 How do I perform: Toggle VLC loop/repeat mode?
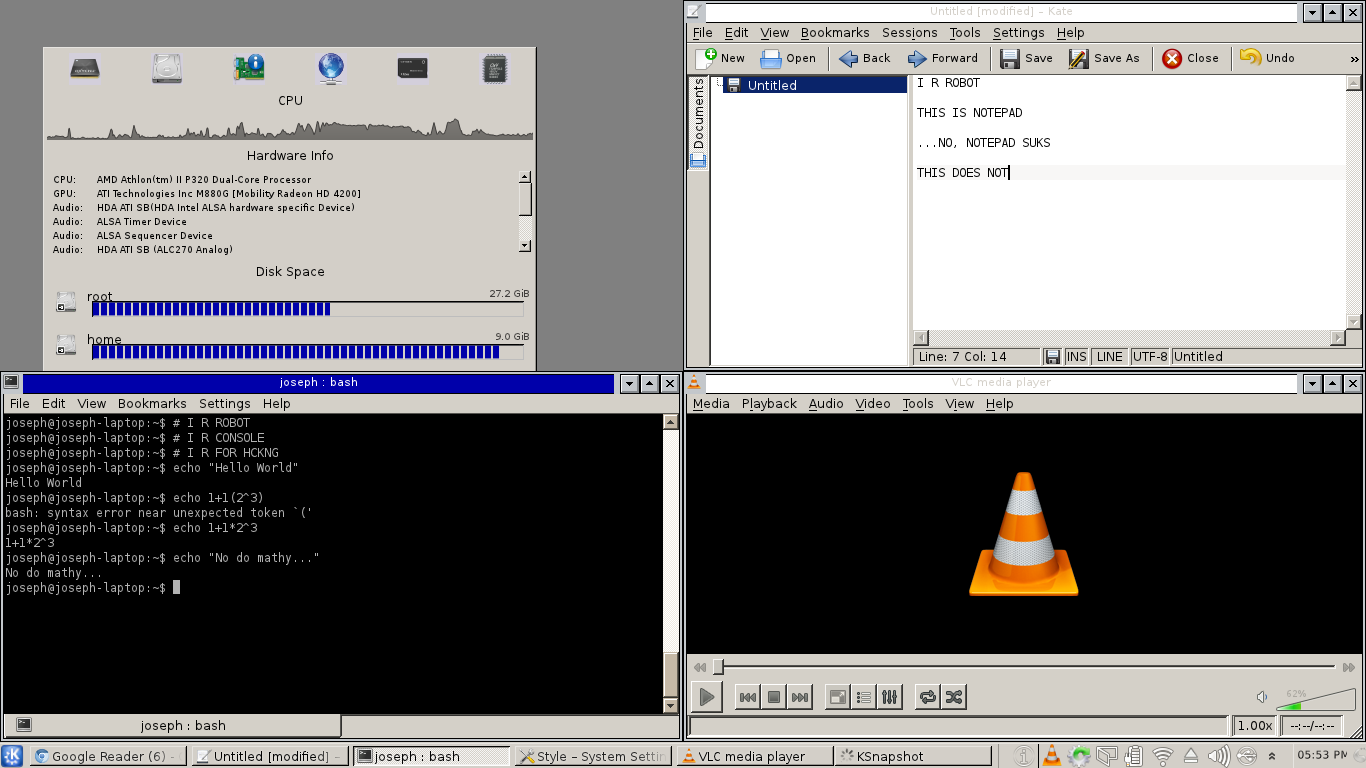pos(928,697)
